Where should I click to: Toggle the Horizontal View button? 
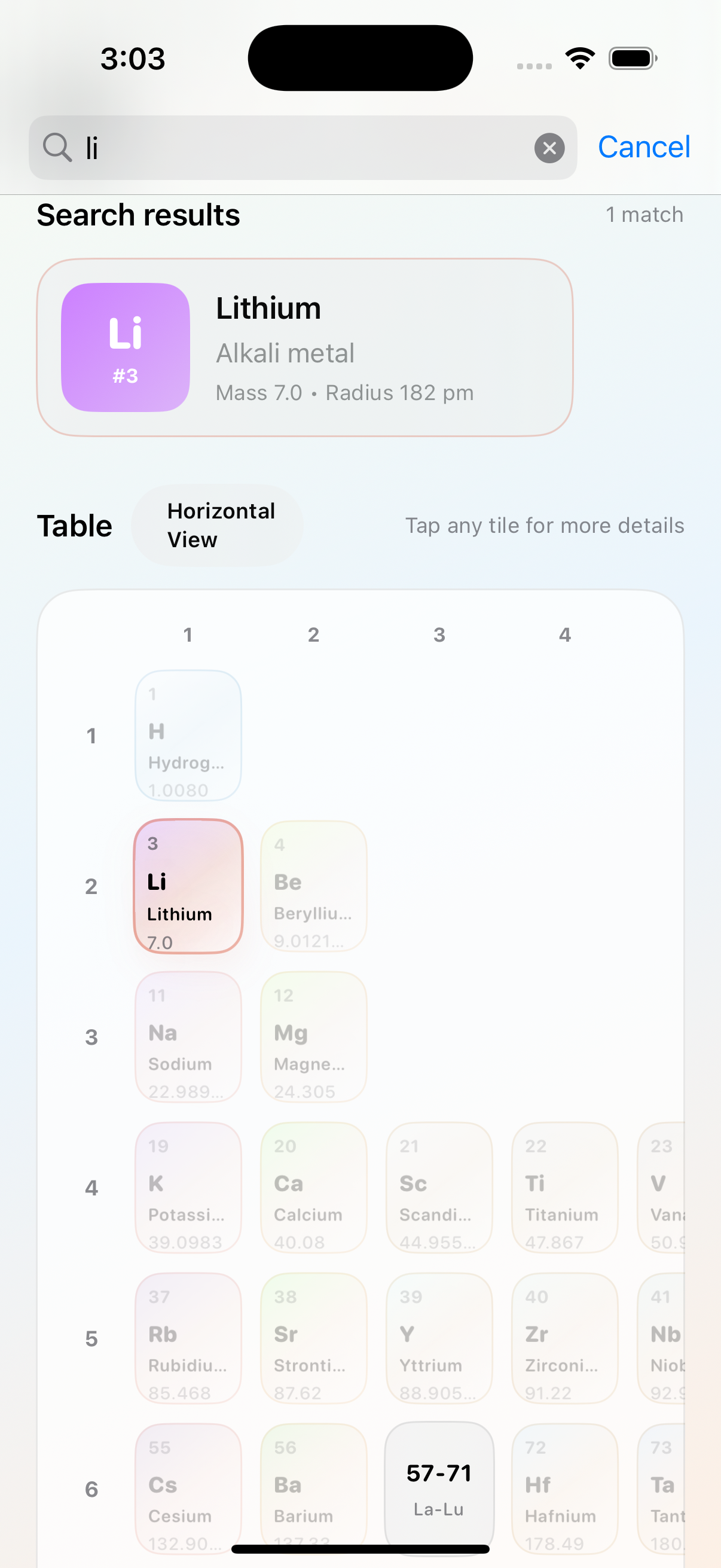[217, 525]
